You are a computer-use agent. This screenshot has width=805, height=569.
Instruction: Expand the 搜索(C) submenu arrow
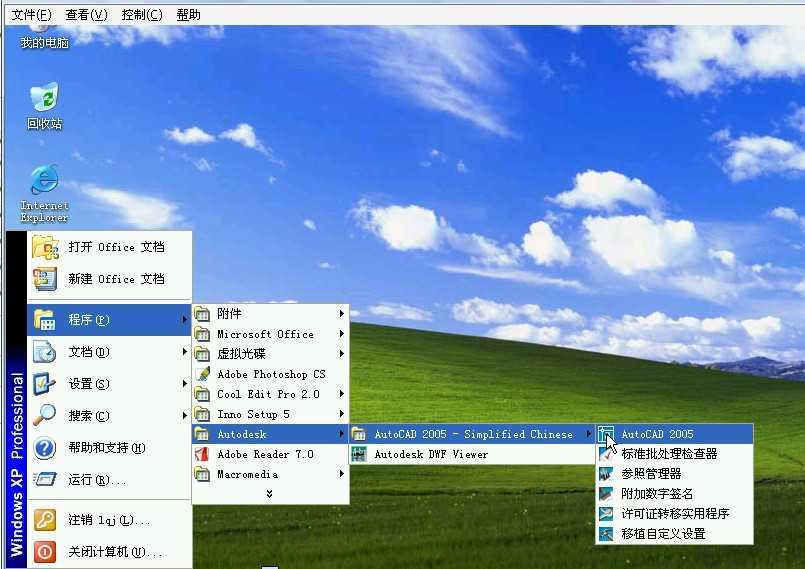pyautogui.click(x=185, y=415)
